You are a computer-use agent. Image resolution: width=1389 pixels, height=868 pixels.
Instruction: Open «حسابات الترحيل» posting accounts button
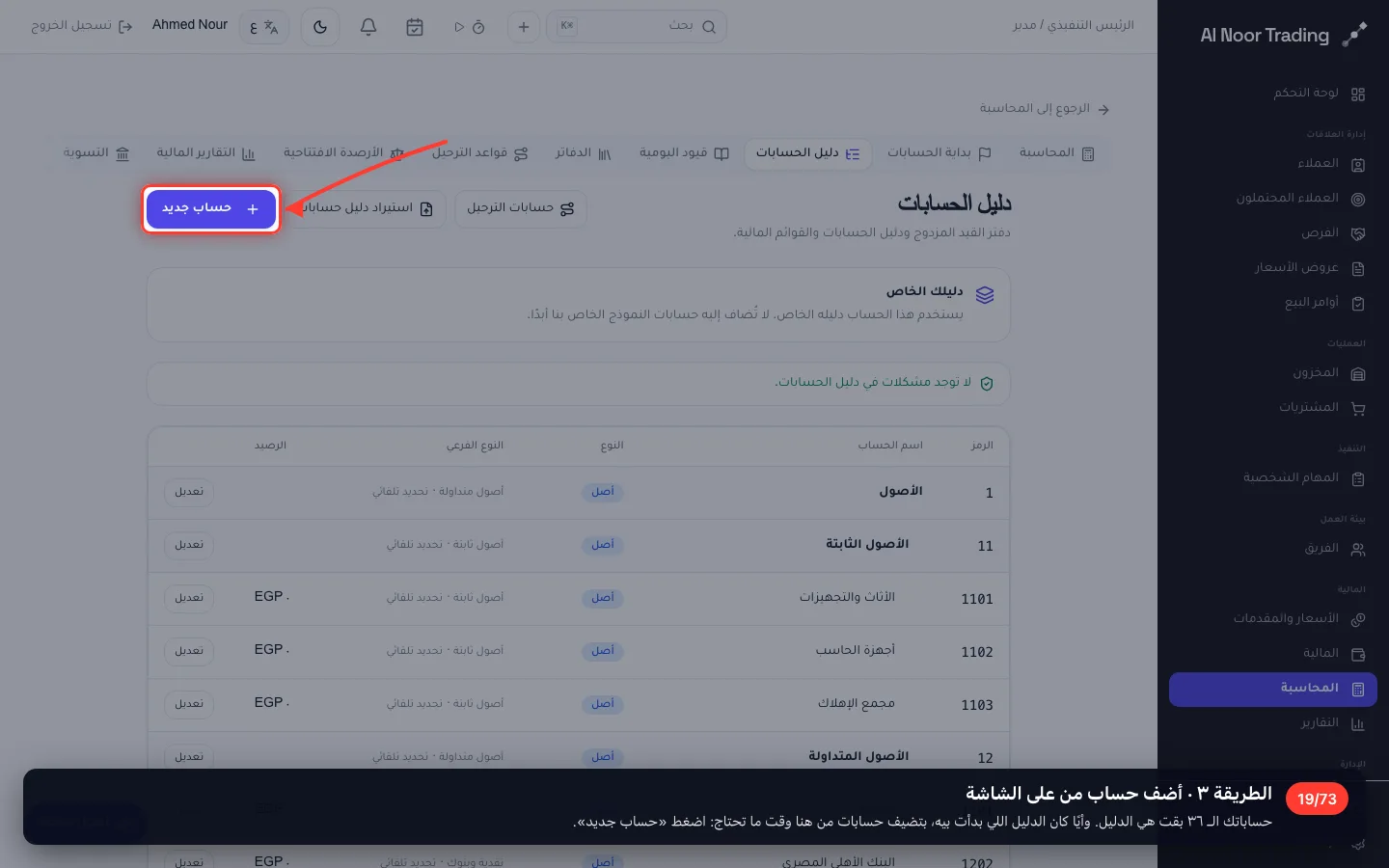(x=521, y=208)
